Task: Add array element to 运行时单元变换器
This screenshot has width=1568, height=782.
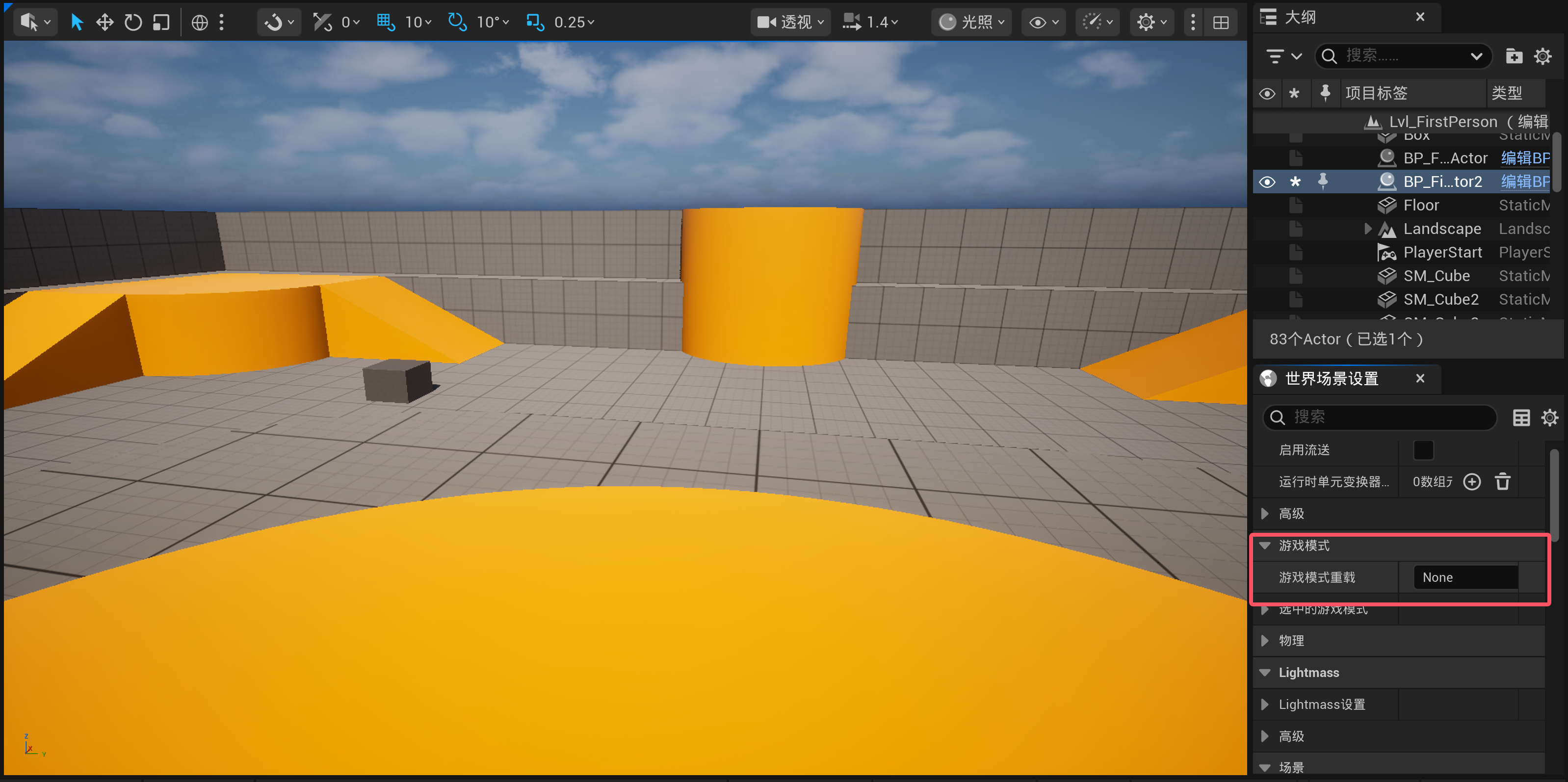Action: (x=1471, y=482)
